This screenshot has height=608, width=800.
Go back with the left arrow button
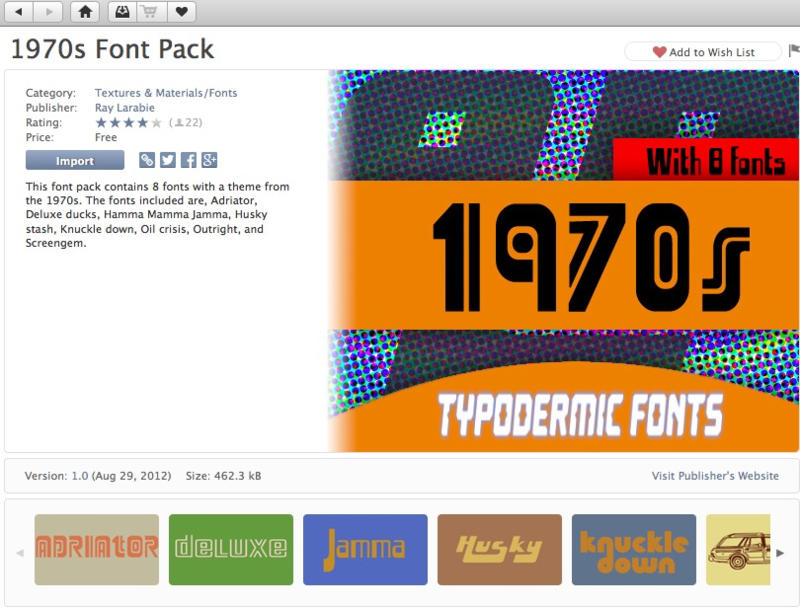pos(19,11)
